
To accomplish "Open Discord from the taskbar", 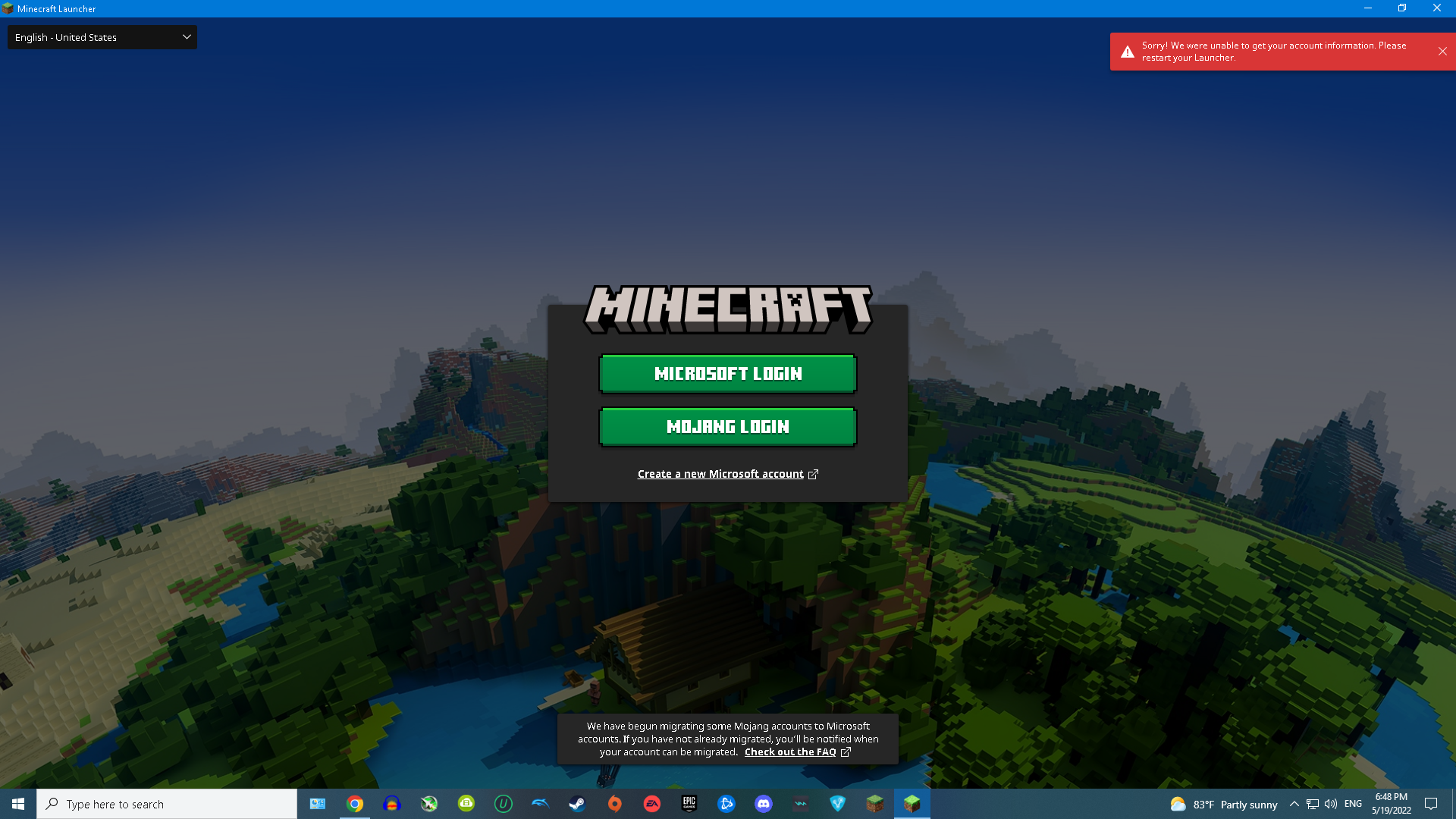I will coord(763,804).
